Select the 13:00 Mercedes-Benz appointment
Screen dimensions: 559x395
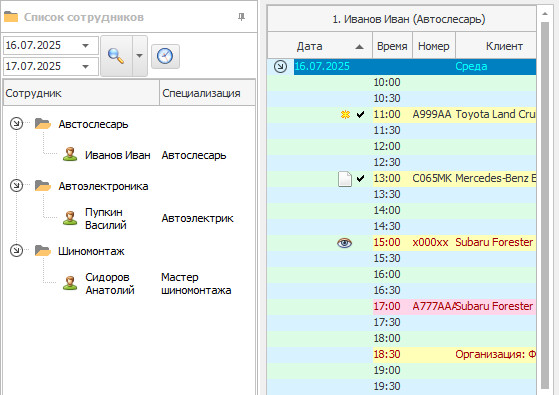(x=455, y=178)
